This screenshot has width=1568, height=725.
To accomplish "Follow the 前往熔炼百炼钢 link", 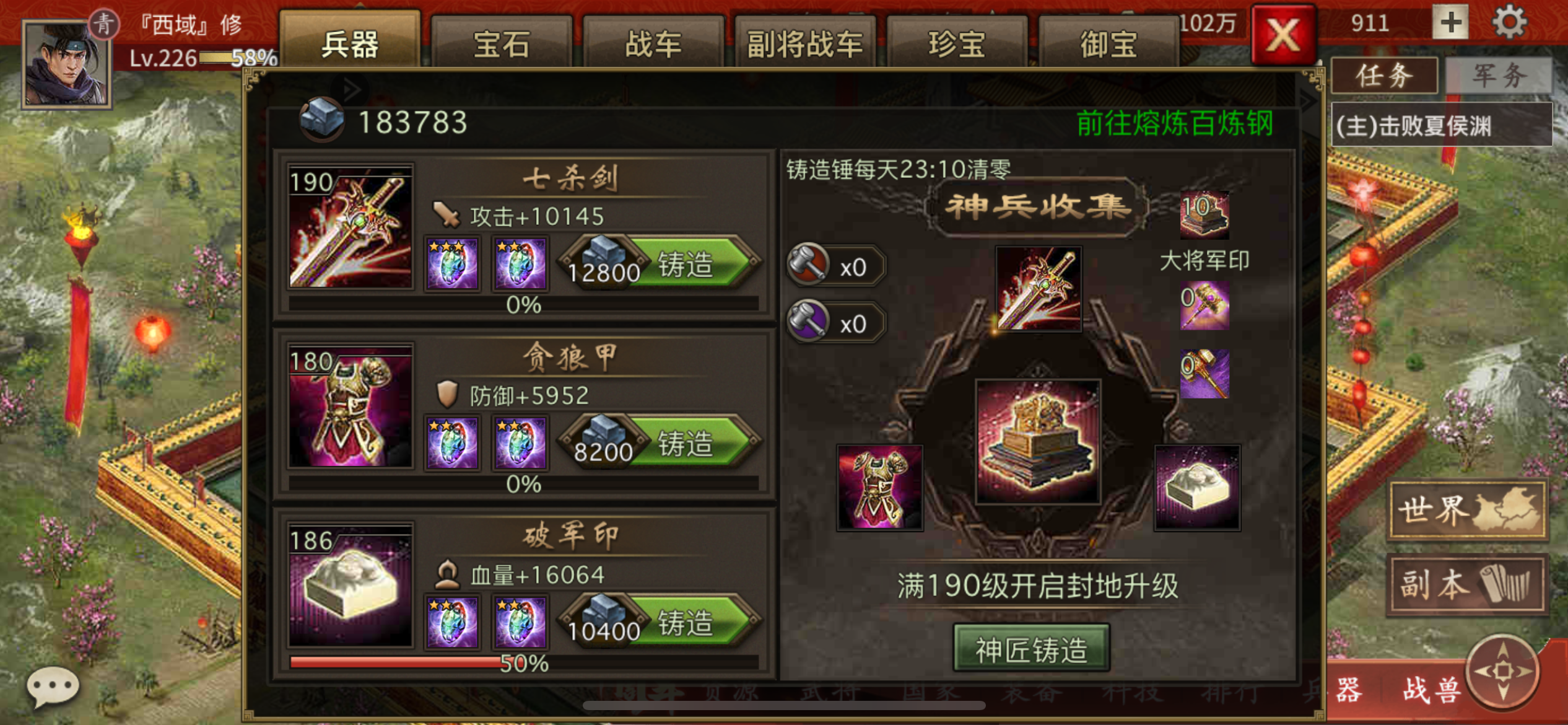I will click(x=1174, y=123).
